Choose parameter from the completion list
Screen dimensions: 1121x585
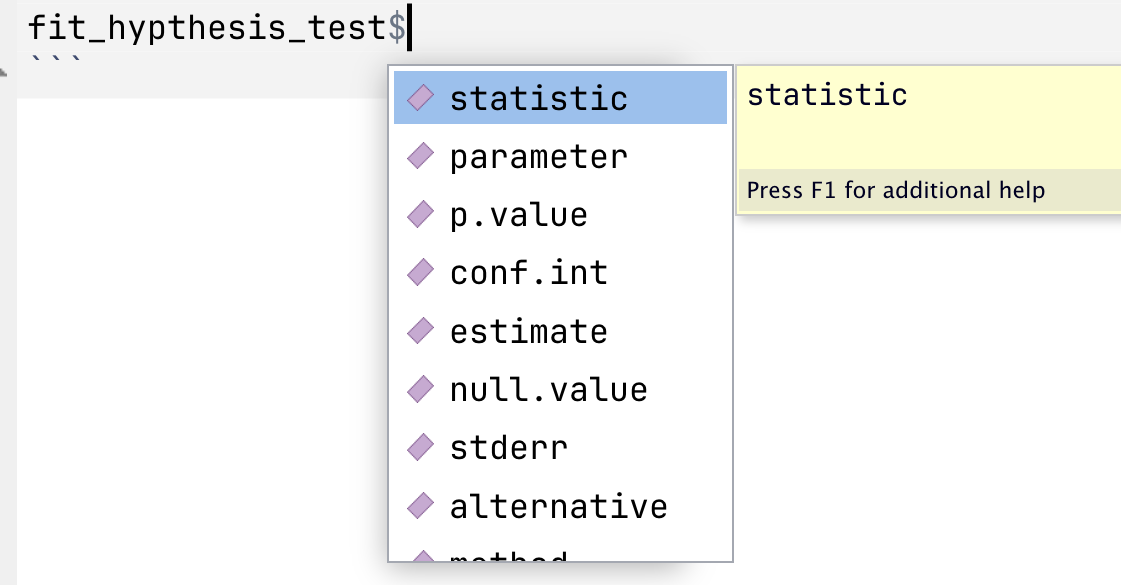click(x=539, y=156)
